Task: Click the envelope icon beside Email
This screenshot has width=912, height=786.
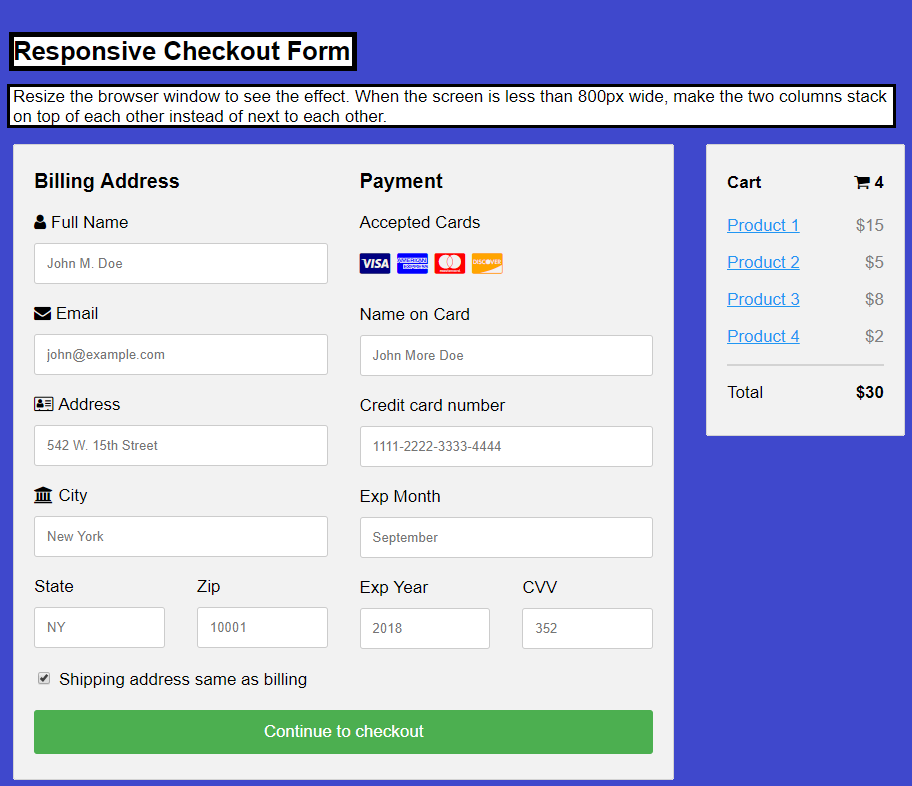Action: click(x=41, y=312)
